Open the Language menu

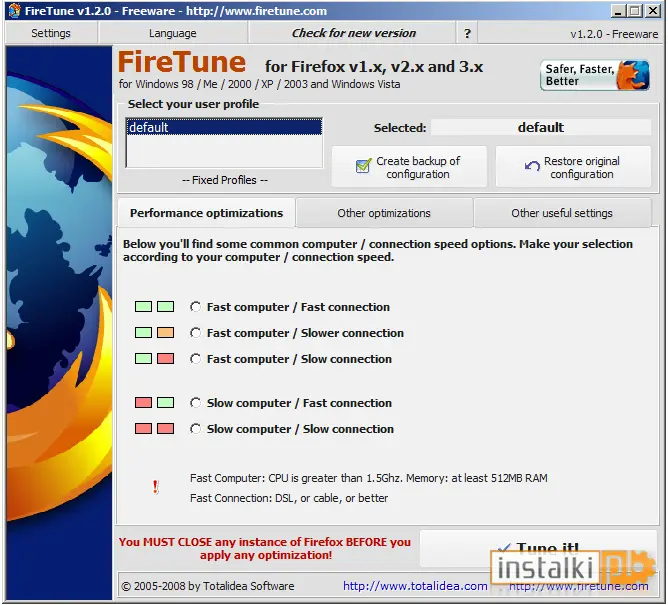click(173, 33)
